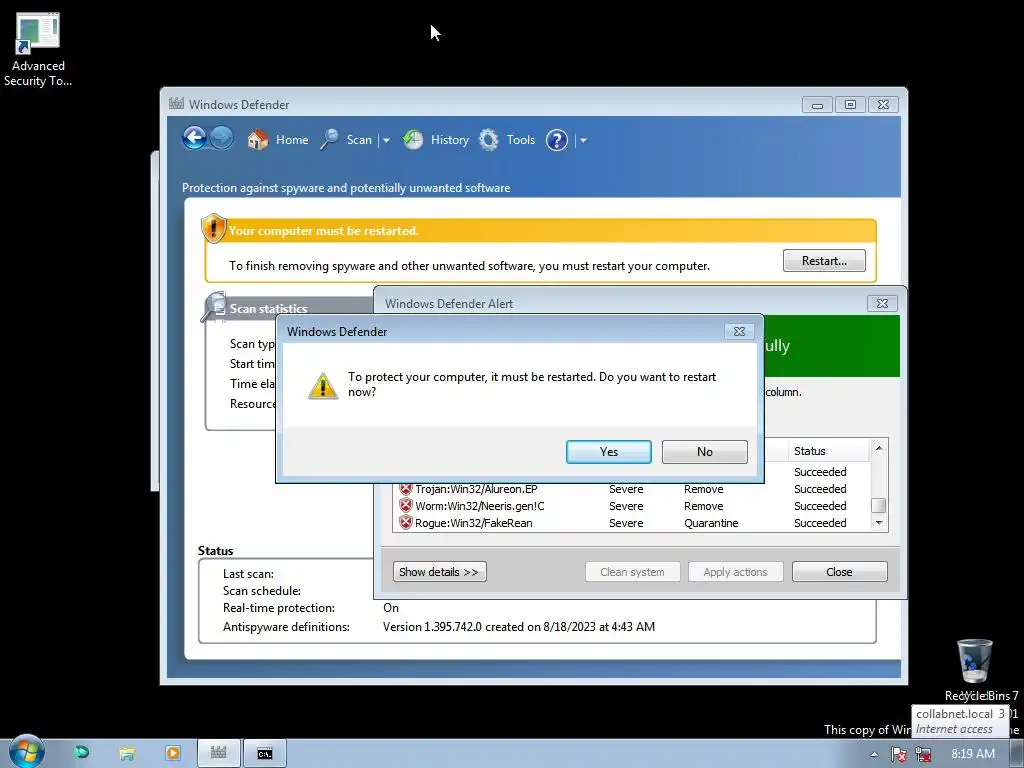Click the Clean system button

[632, 571]
